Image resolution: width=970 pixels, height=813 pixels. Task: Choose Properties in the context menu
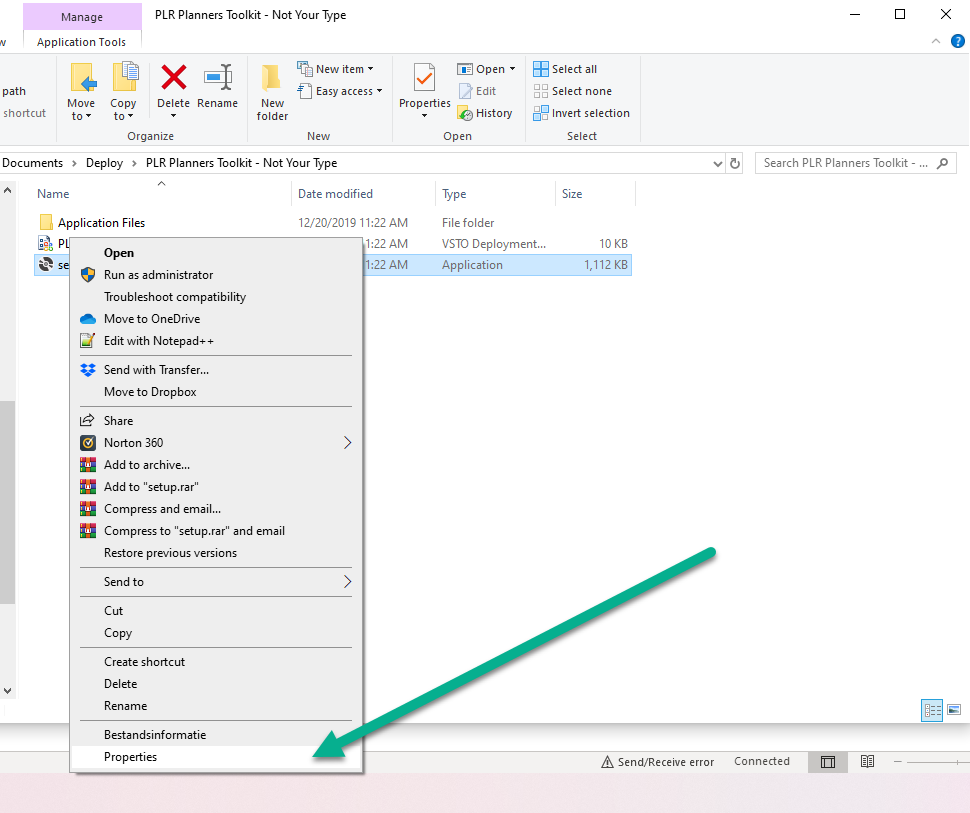[x=131, y=757]
